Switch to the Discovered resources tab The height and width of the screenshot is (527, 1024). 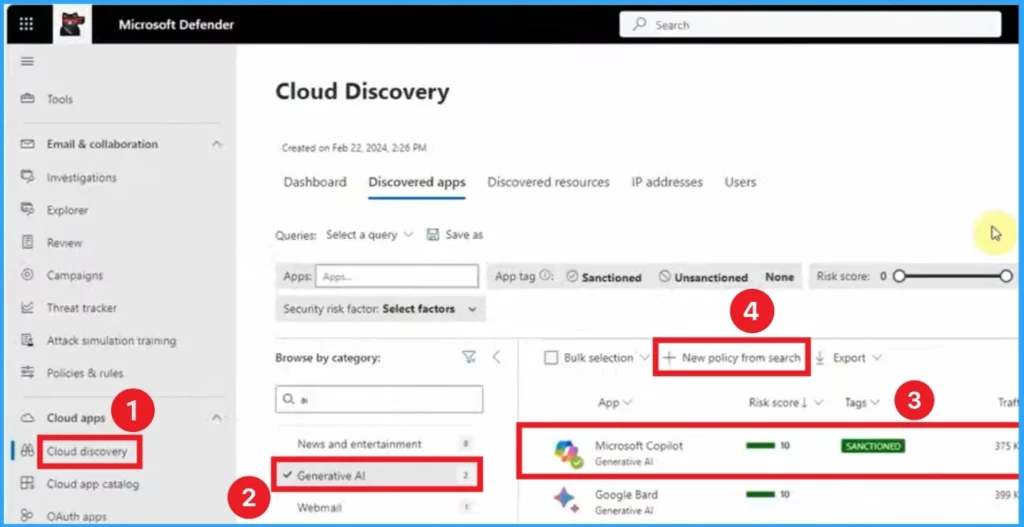(x=549, y=182)
